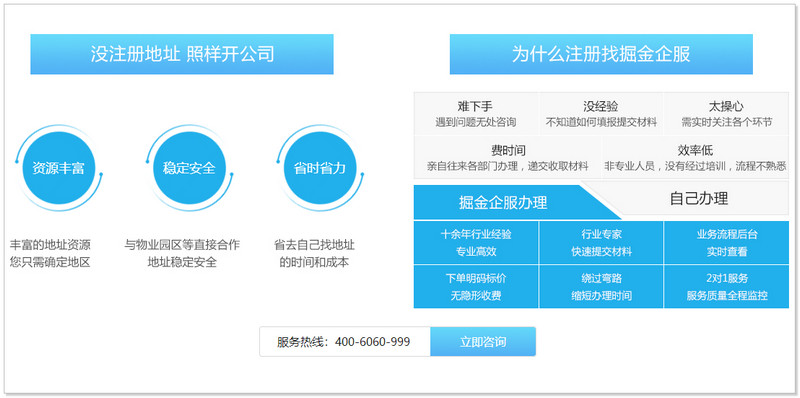The image size is (800, 398).
Task: Click the 2对1服务 tile
Action: click(x=727, y=286)
